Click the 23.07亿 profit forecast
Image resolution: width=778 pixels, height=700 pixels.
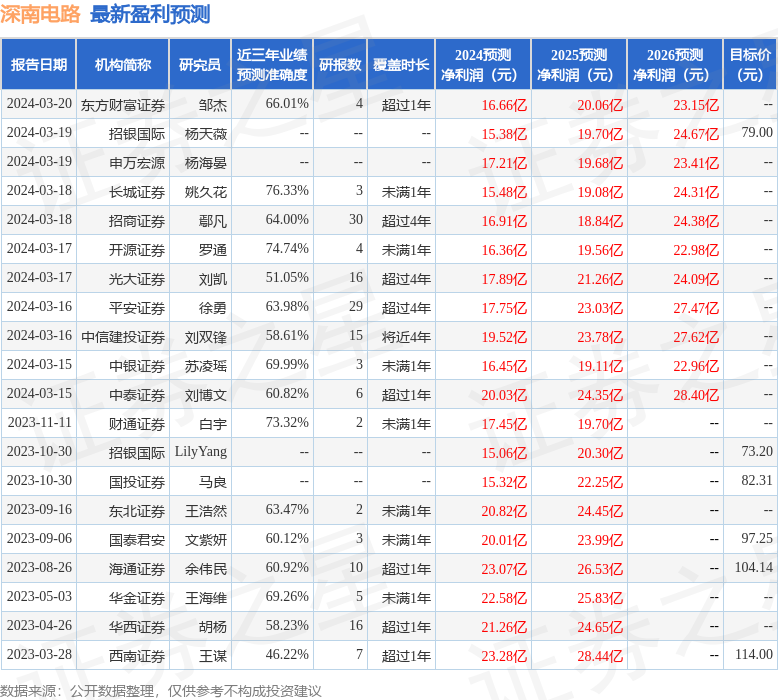pyautogui.click(x=504, y=570)
